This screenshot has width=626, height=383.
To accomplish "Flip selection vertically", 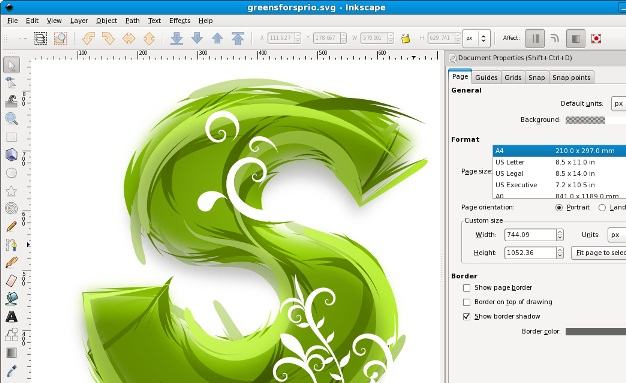I will click(149, 38).
